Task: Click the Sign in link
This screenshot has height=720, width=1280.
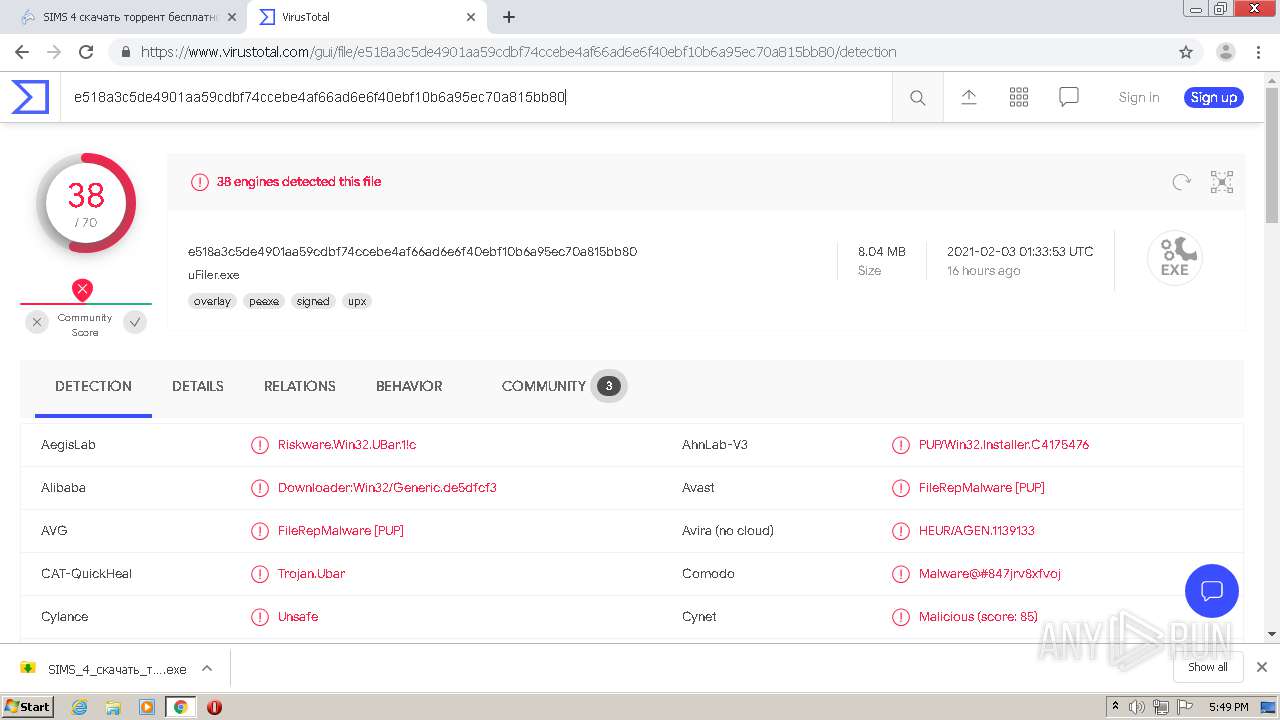Action: click(x=1139, y=97)
